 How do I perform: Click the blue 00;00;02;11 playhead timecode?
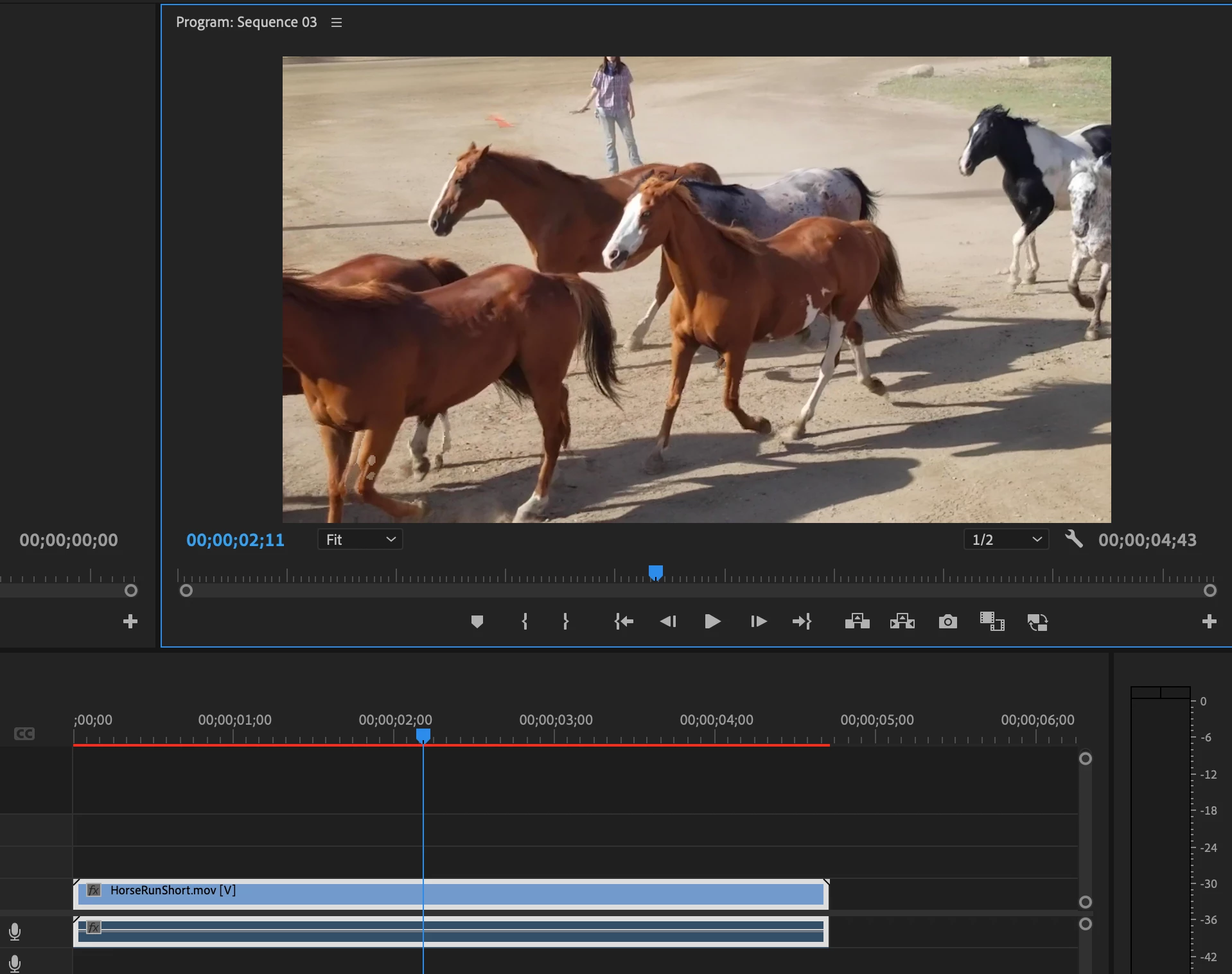click(x=235, y=540)
